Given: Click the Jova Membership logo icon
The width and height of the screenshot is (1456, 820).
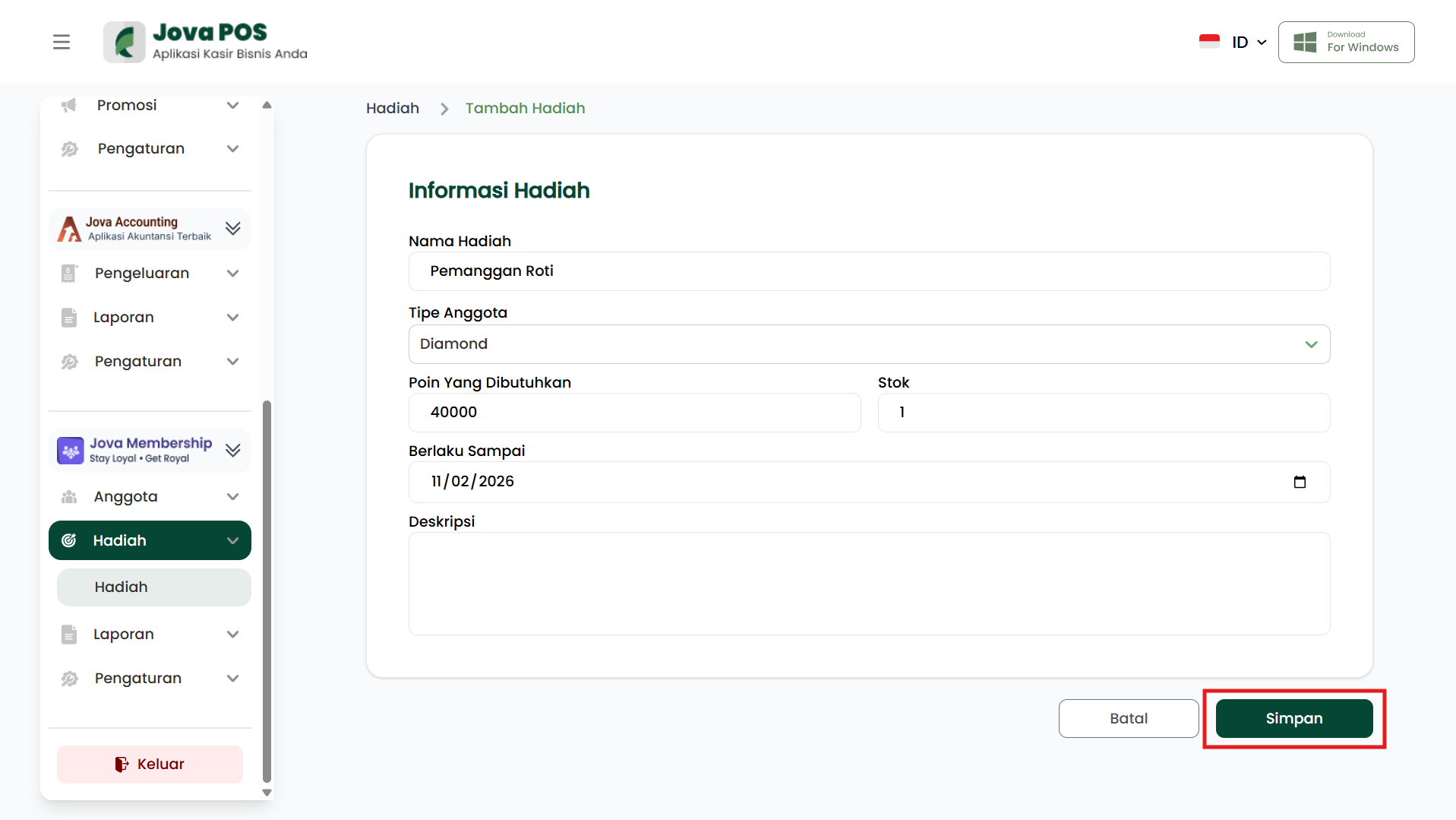Looking at the screenshot, I should coord(70,451).
